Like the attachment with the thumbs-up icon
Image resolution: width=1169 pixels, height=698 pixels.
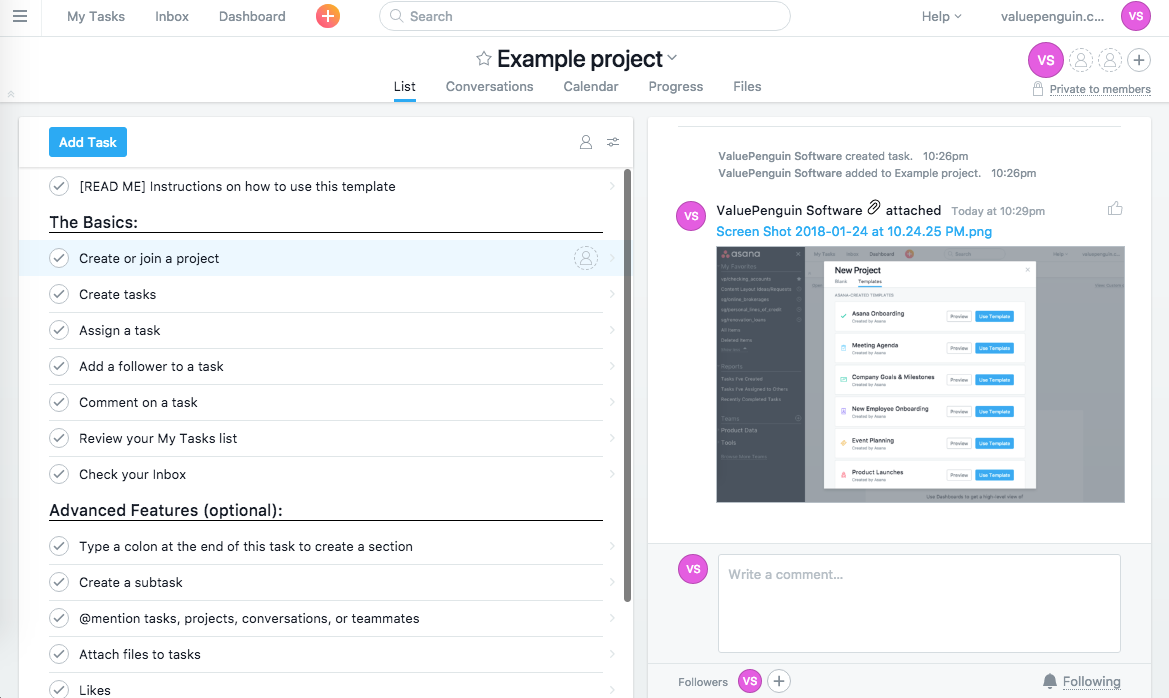coord(1115,209)
